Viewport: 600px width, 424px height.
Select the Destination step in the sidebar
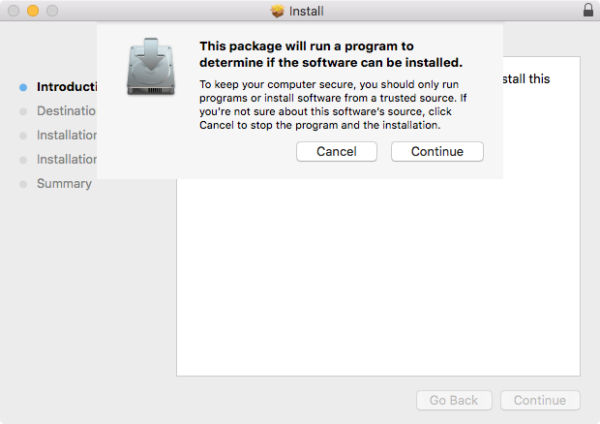tap(66, 111)
